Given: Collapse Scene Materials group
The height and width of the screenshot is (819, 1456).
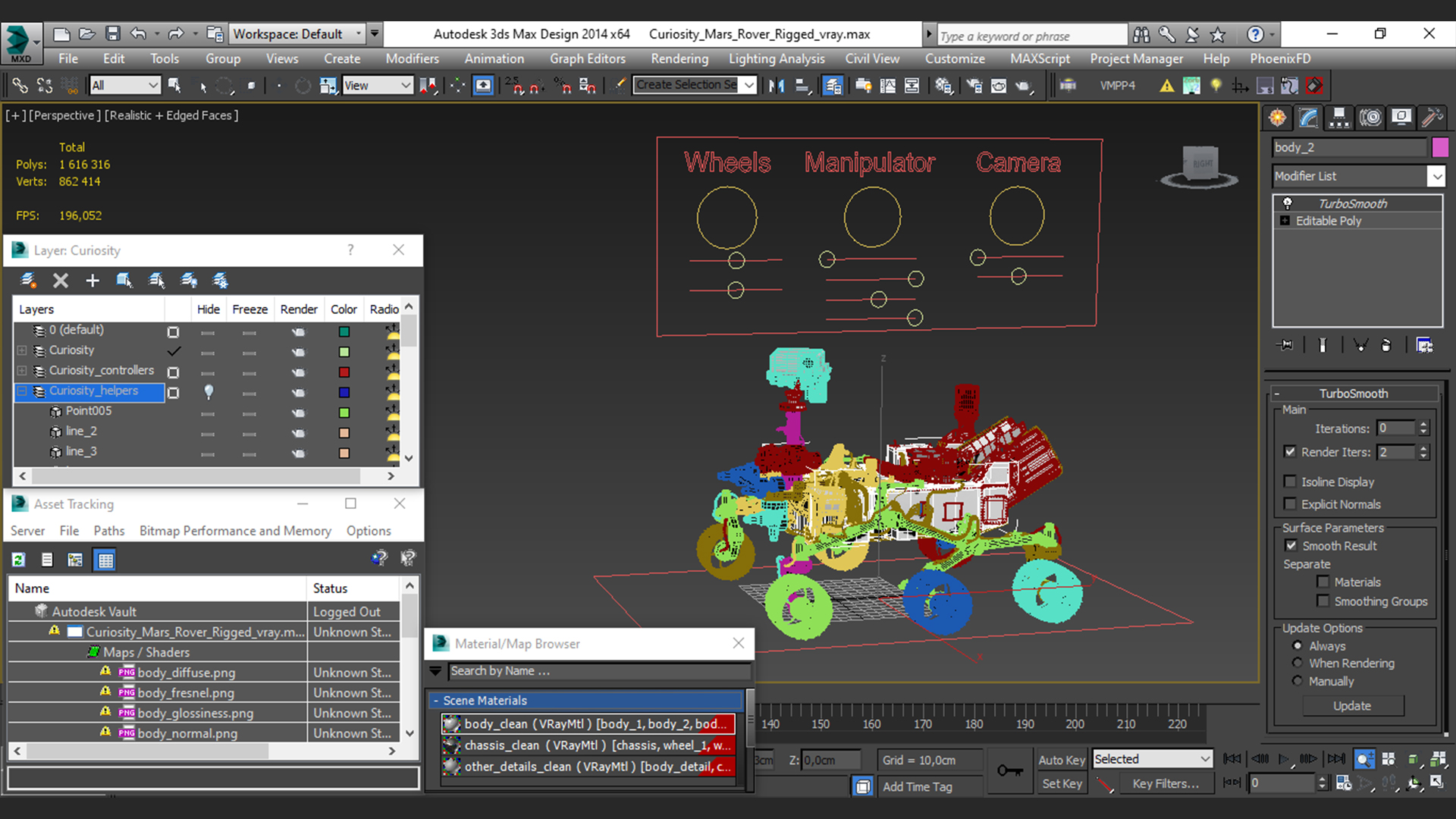Looking at the screenshot, I should [x=436, y=701].
